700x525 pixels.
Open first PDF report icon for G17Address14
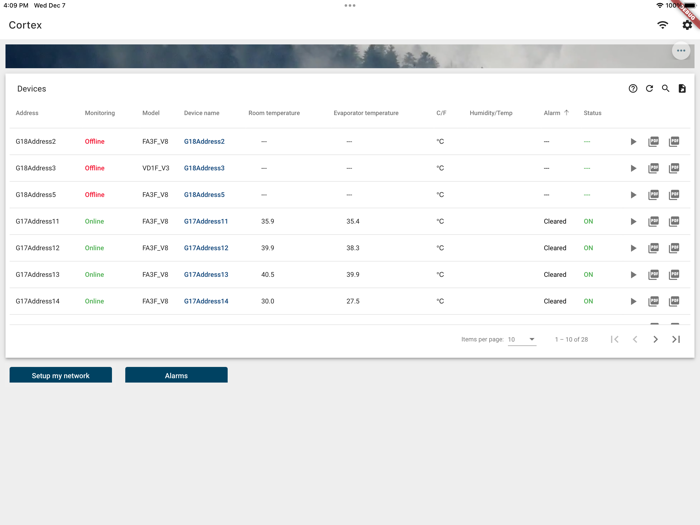click(x=654, y=301)
